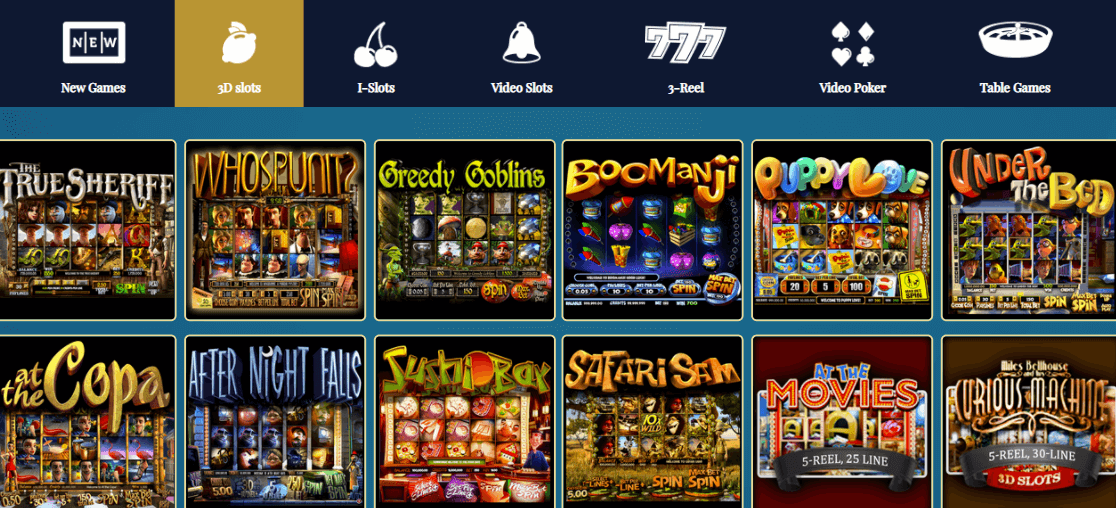Open the At The Movies game tile
This screenshot has height=508, width=1116.
pyautogui.click(x=842, y=421)
